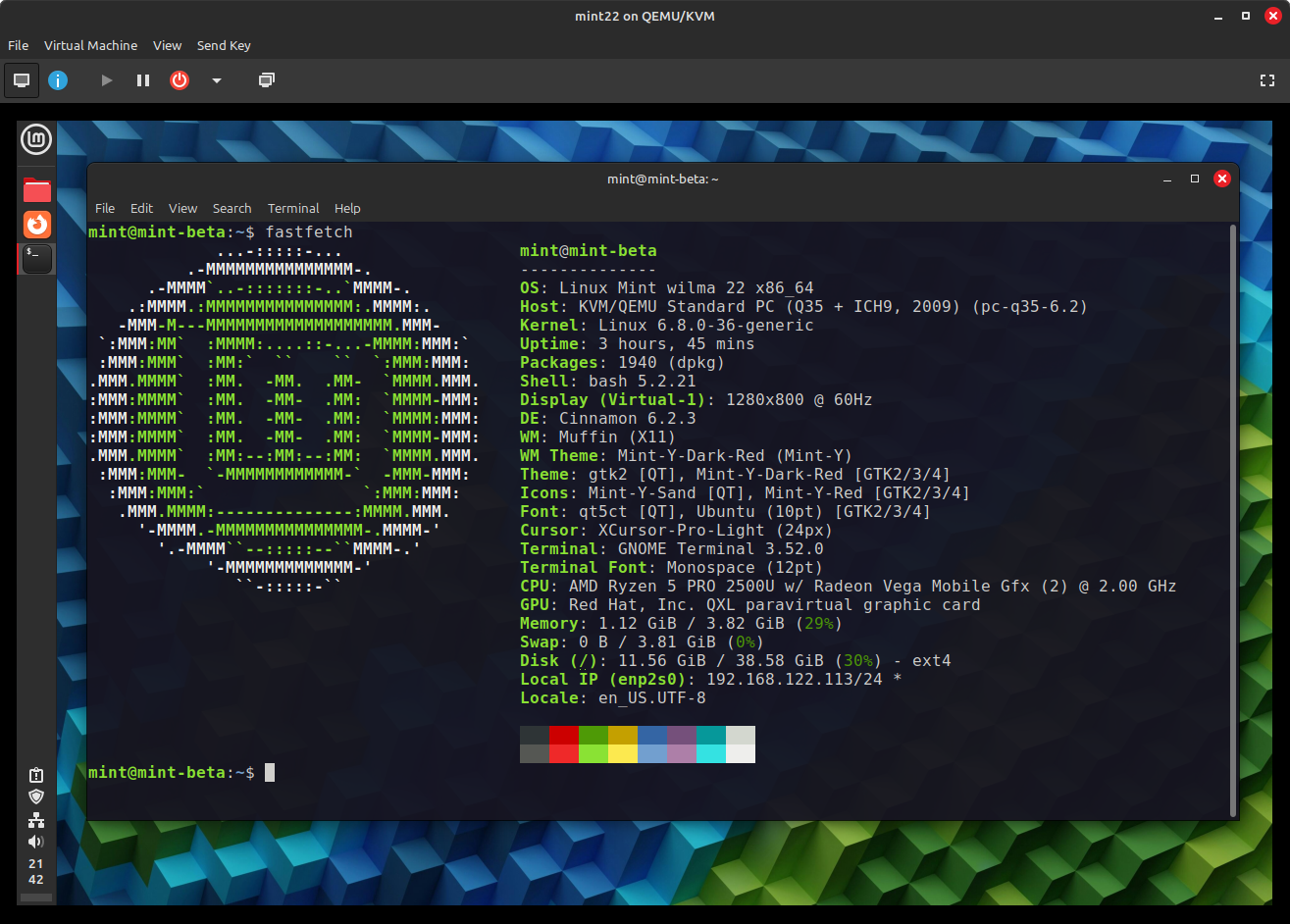Open the terminal's Terminal menu
Image resolution: width=1290 pixels, height=924 pixels.
click(293, 208)
